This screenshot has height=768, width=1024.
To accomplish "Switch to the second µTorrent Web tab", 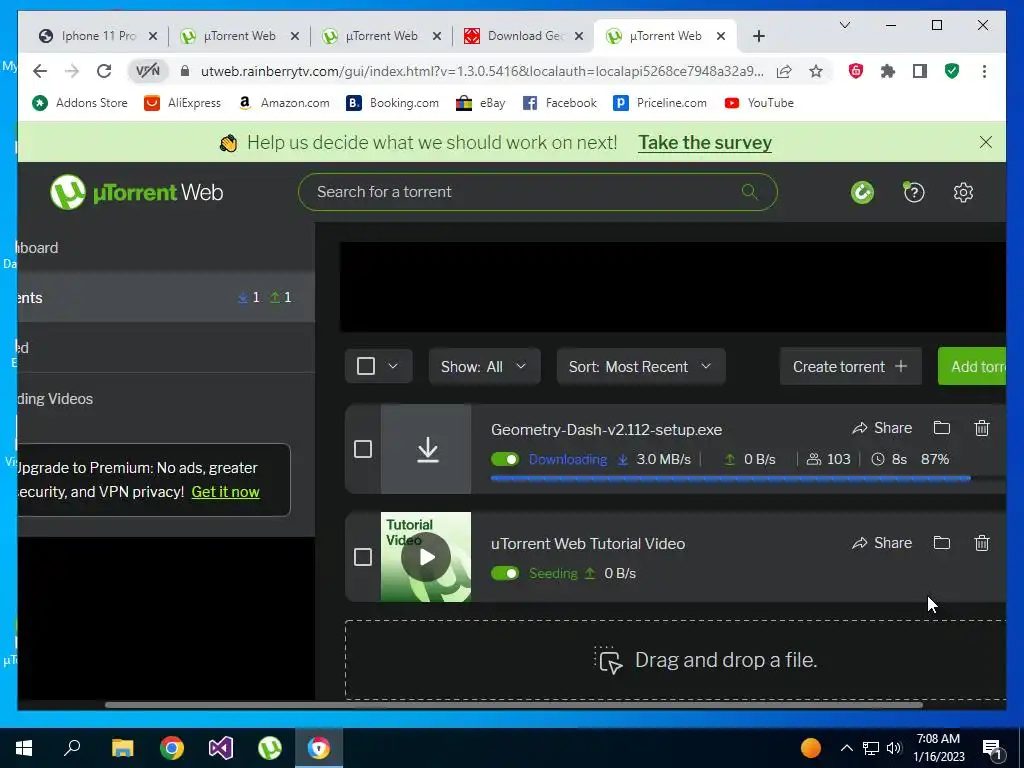I will (x=381, y=36).
